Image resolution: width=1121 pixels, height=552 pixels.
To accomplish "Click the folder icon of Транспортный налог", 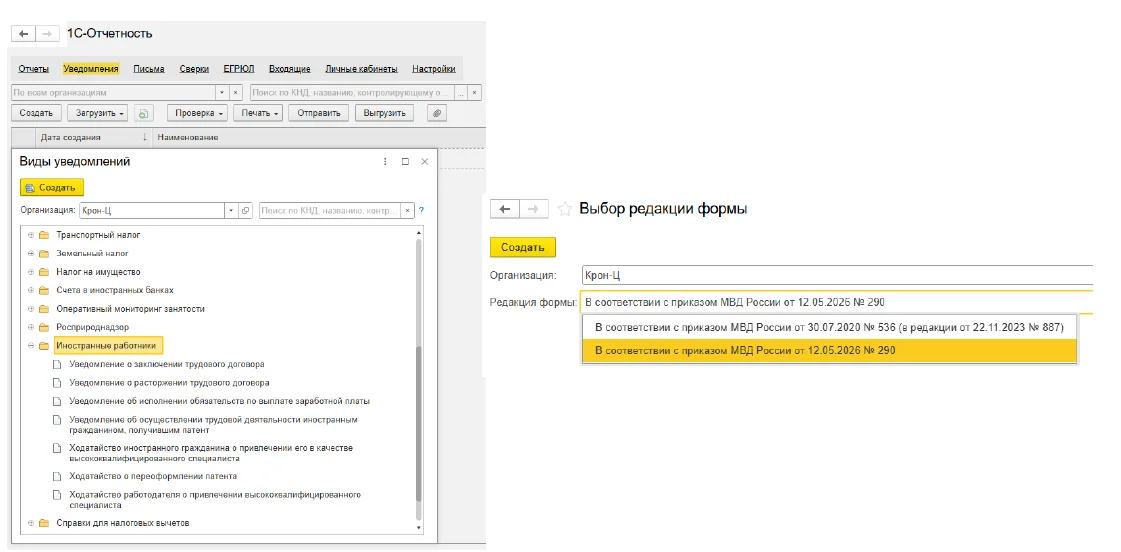I will (x=44, y=235).
